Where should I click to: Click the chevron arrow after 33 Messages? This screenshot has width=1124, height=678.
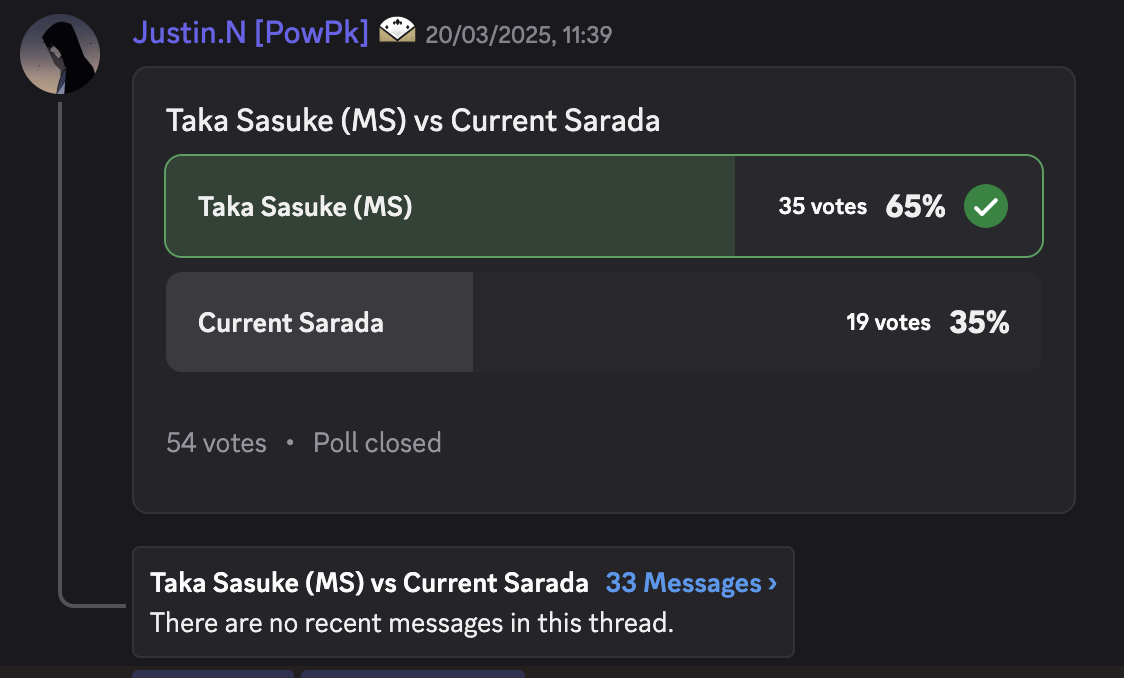[x=772, y=583]
